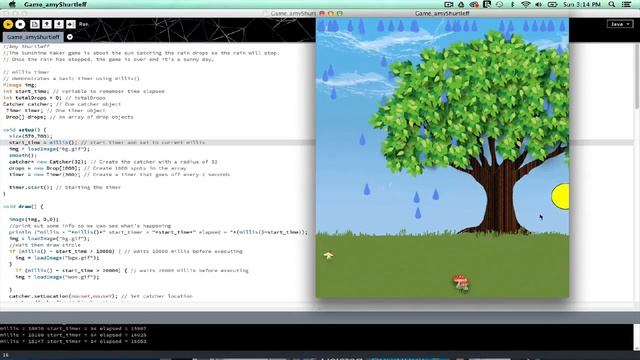Click the 'image(img, 0,0);' code line

click(x=34, y=219)
